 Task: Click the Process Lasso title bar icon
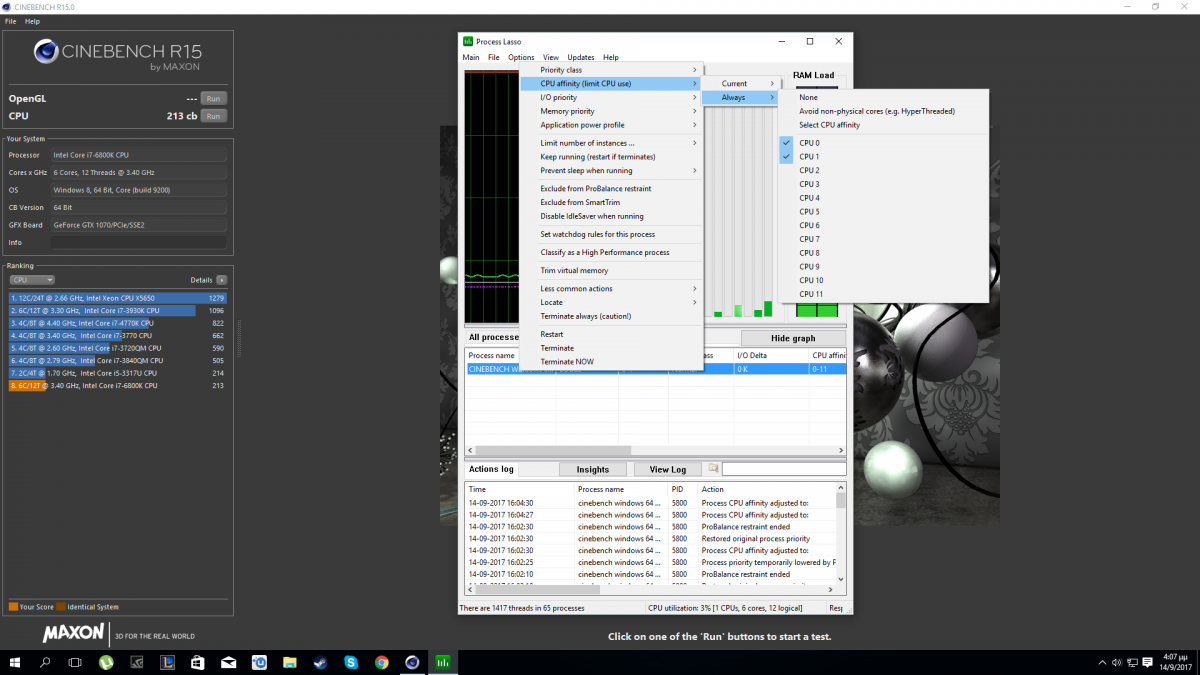tap(468, 41)
